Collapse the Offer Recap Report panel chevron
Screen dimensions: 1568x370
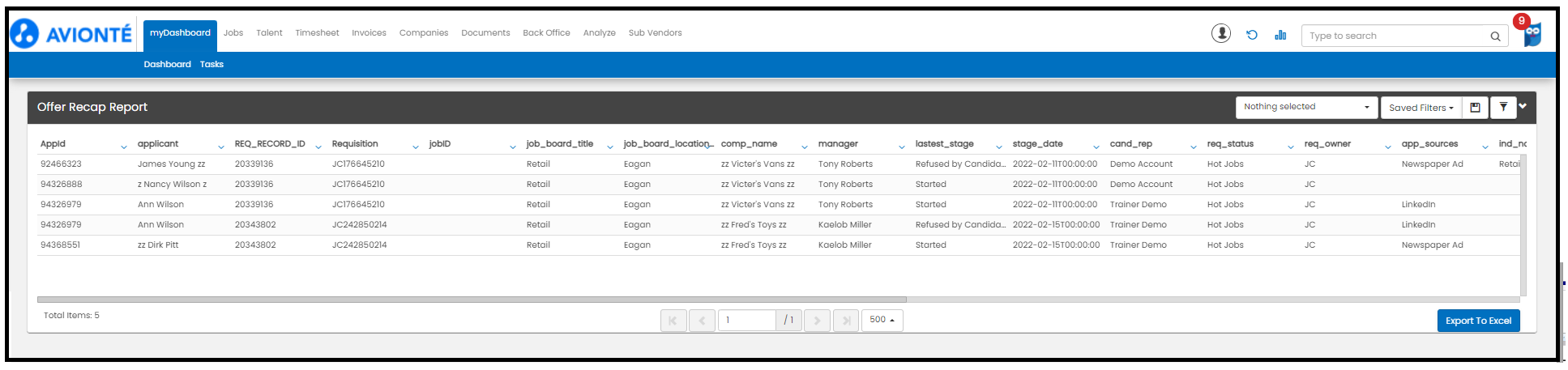click(1523, 106)
